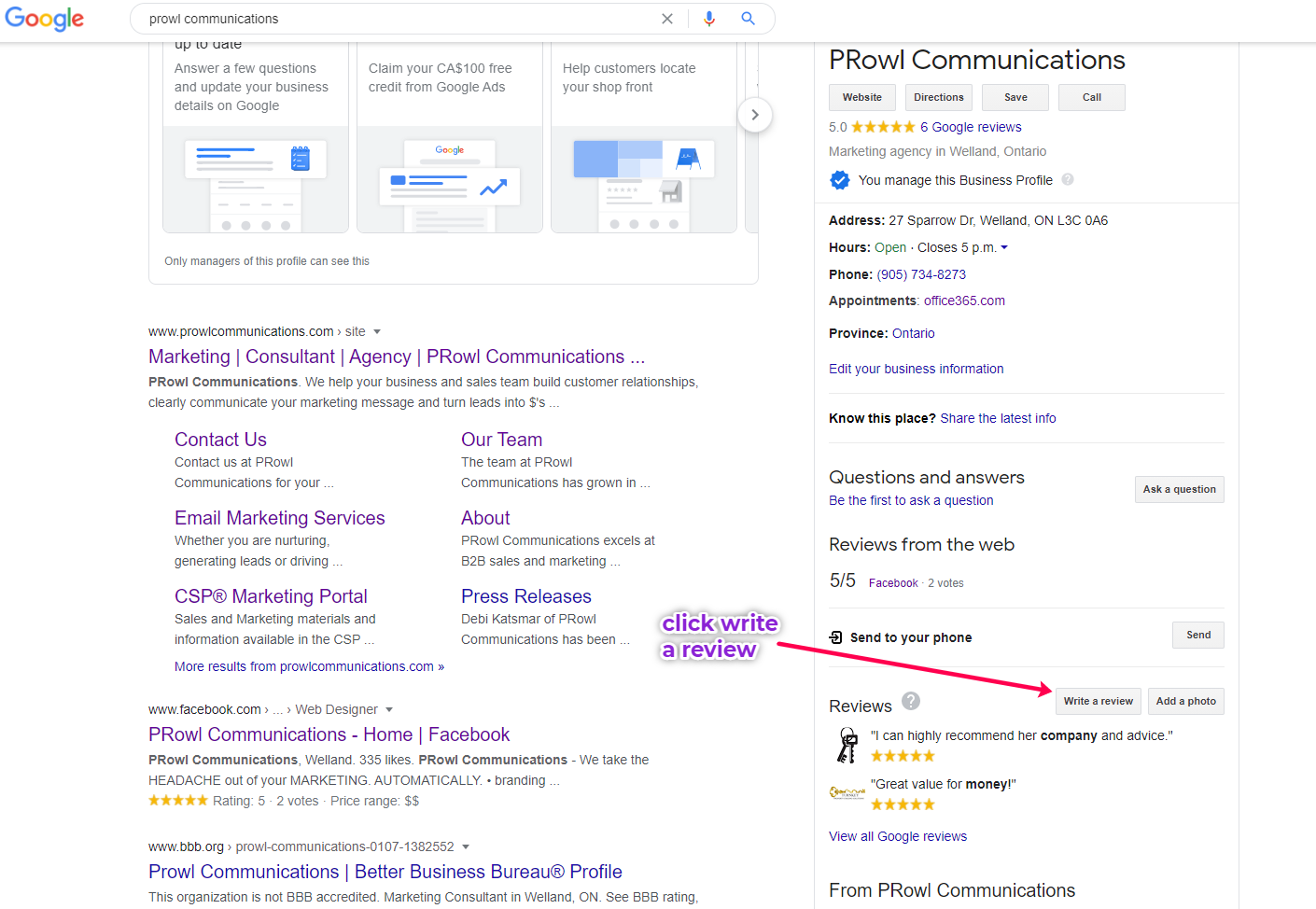Open CSP Marketing Portal sitelink

click(271, 596)
